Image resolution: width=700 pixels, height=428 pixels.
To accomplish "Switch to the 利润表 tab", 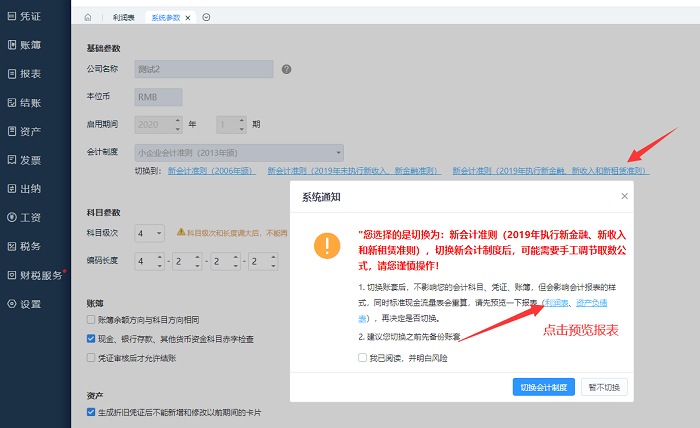I will (x=124, y=18).
